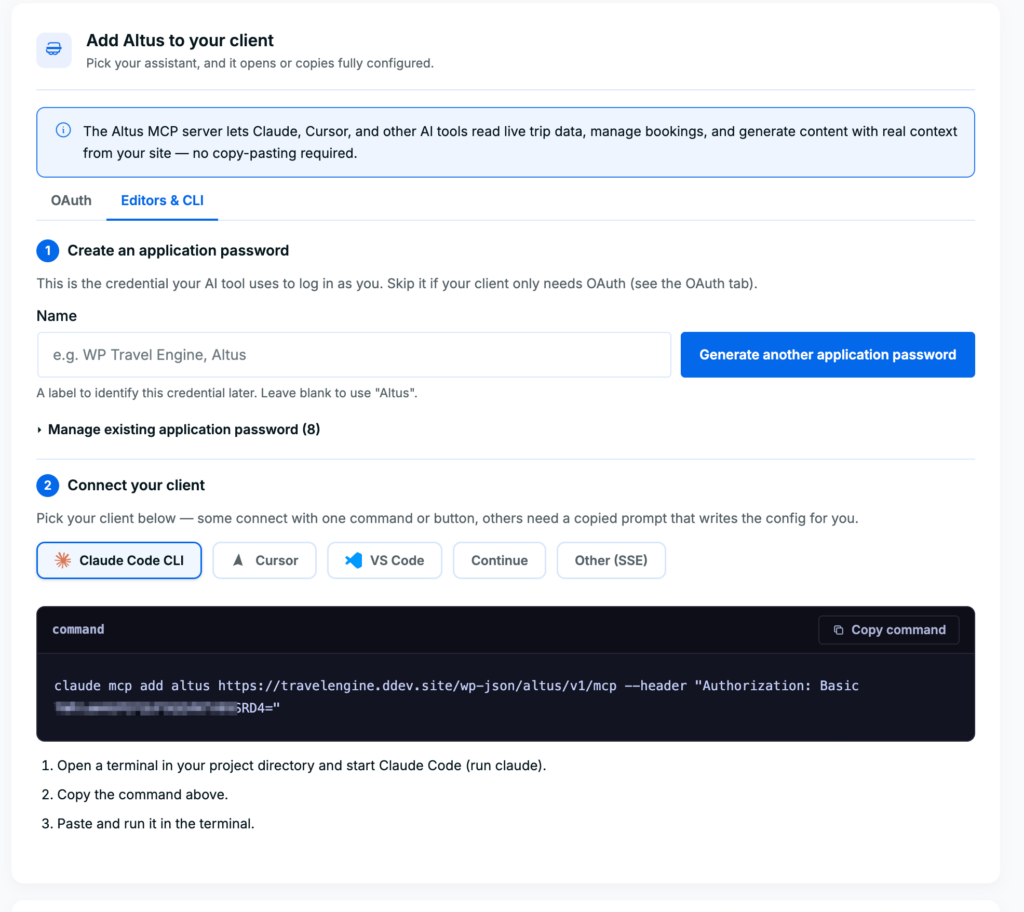The width and height of the screenshot is (1024, 912).
Task: Click the copy icon in command box
Action: tap(839, 630)
